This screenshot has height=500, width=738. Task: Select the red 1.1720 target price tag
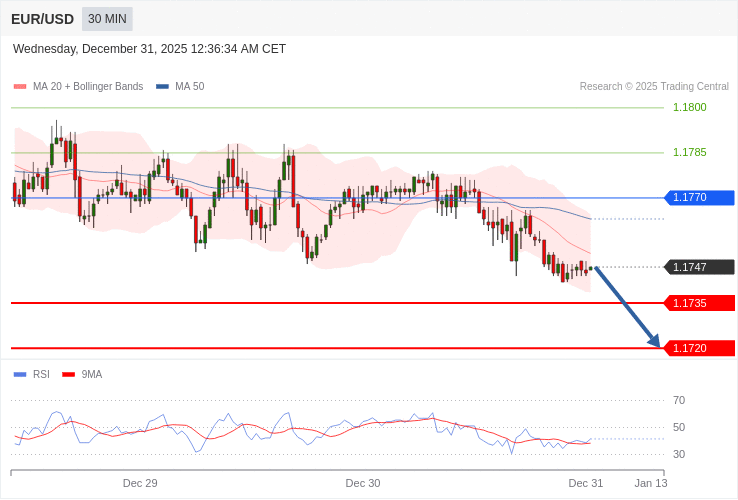699,348
